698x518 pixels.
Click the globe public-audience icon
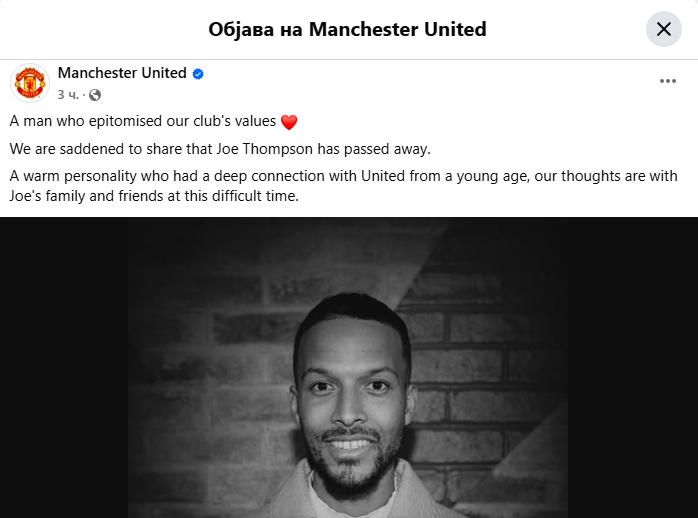[95, 95]
